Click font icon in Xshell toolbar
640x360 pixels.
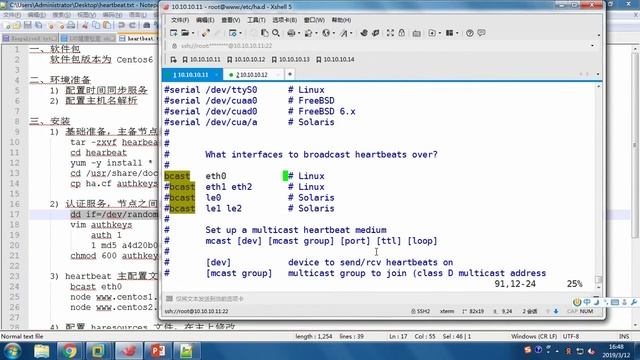pyautogui.click(x=344, y=33)
